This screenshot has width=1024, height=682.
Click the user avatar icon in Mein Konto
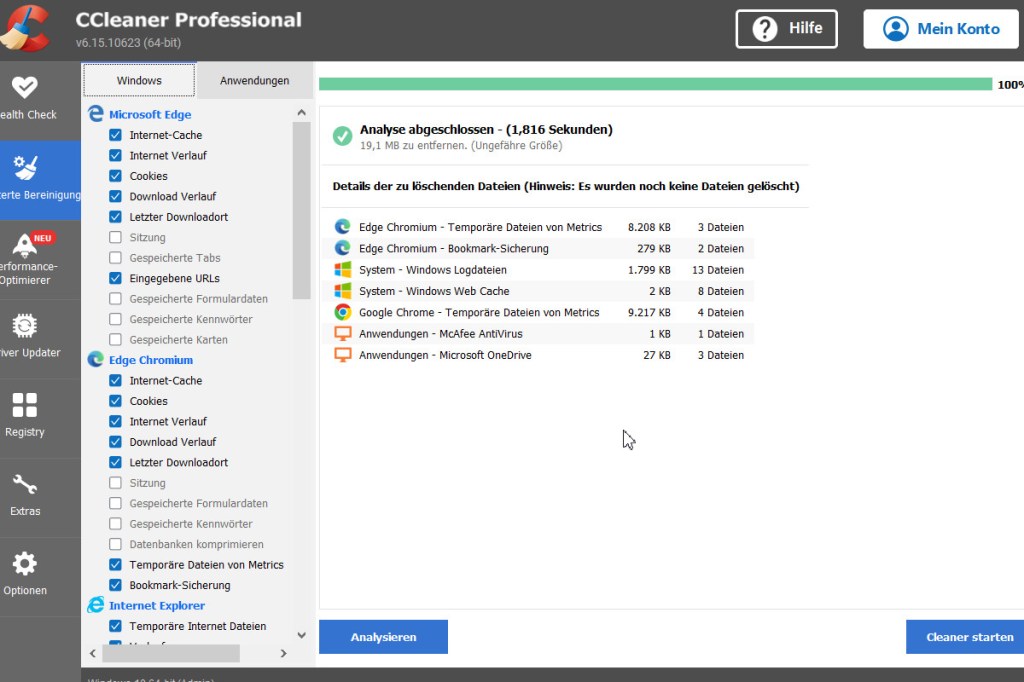pos(895,29)
